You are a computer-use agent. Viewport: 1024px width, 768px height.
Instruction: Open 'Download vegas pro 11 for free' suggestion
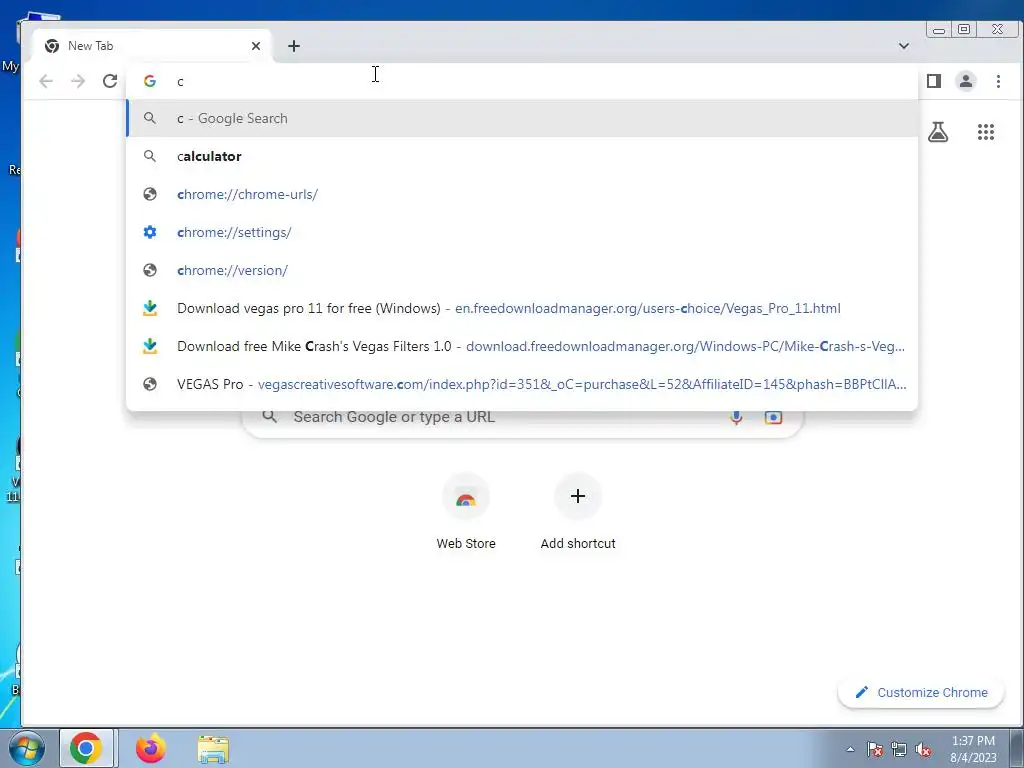pyautogui.click(x=522, y=308)
